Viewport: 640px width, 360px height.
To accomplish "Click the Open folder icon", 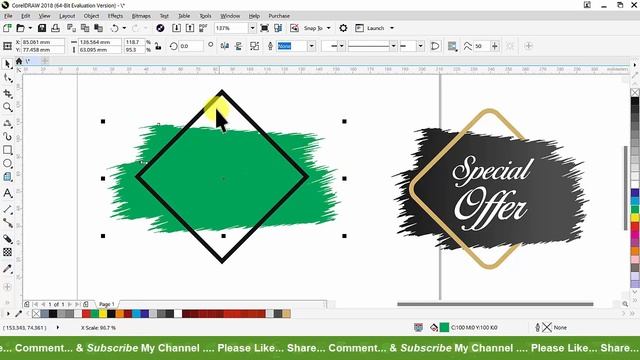I will pos(20,28).
